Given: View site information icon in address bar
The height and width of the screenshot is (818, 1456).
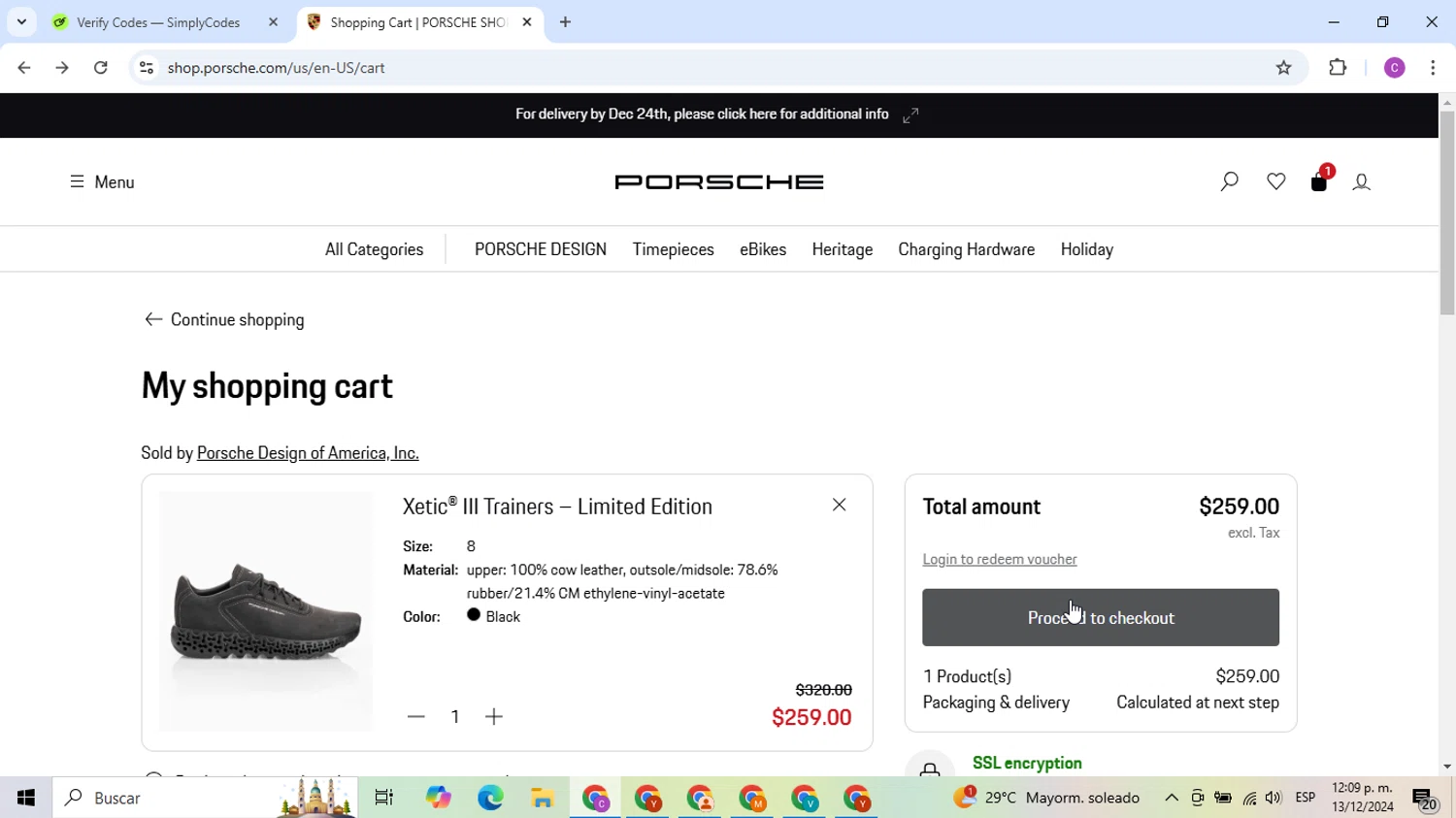Looking at the screenshot, I should [147, 68].
